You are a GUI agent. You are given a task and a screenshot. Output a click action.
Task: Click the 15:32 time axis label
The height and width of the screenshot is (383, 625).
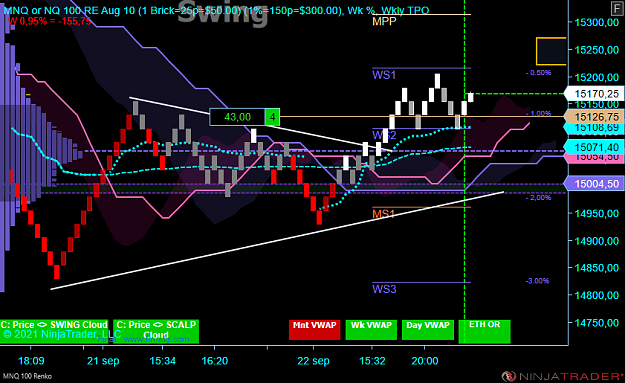pos(372,361)
